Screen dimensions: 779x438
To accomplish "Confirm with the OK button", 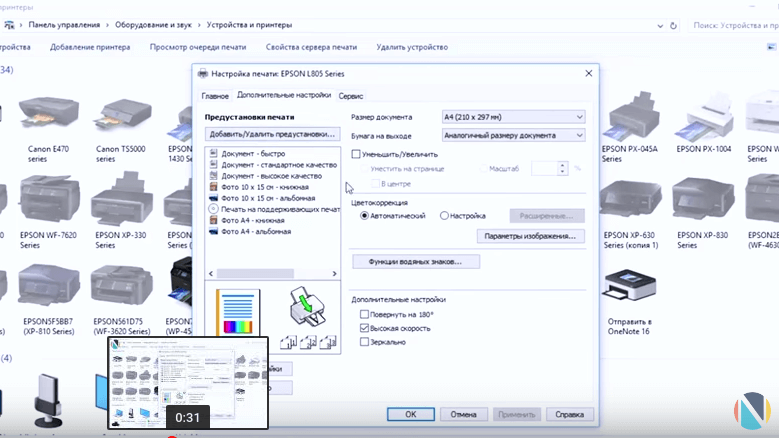I will coord(410,414).
